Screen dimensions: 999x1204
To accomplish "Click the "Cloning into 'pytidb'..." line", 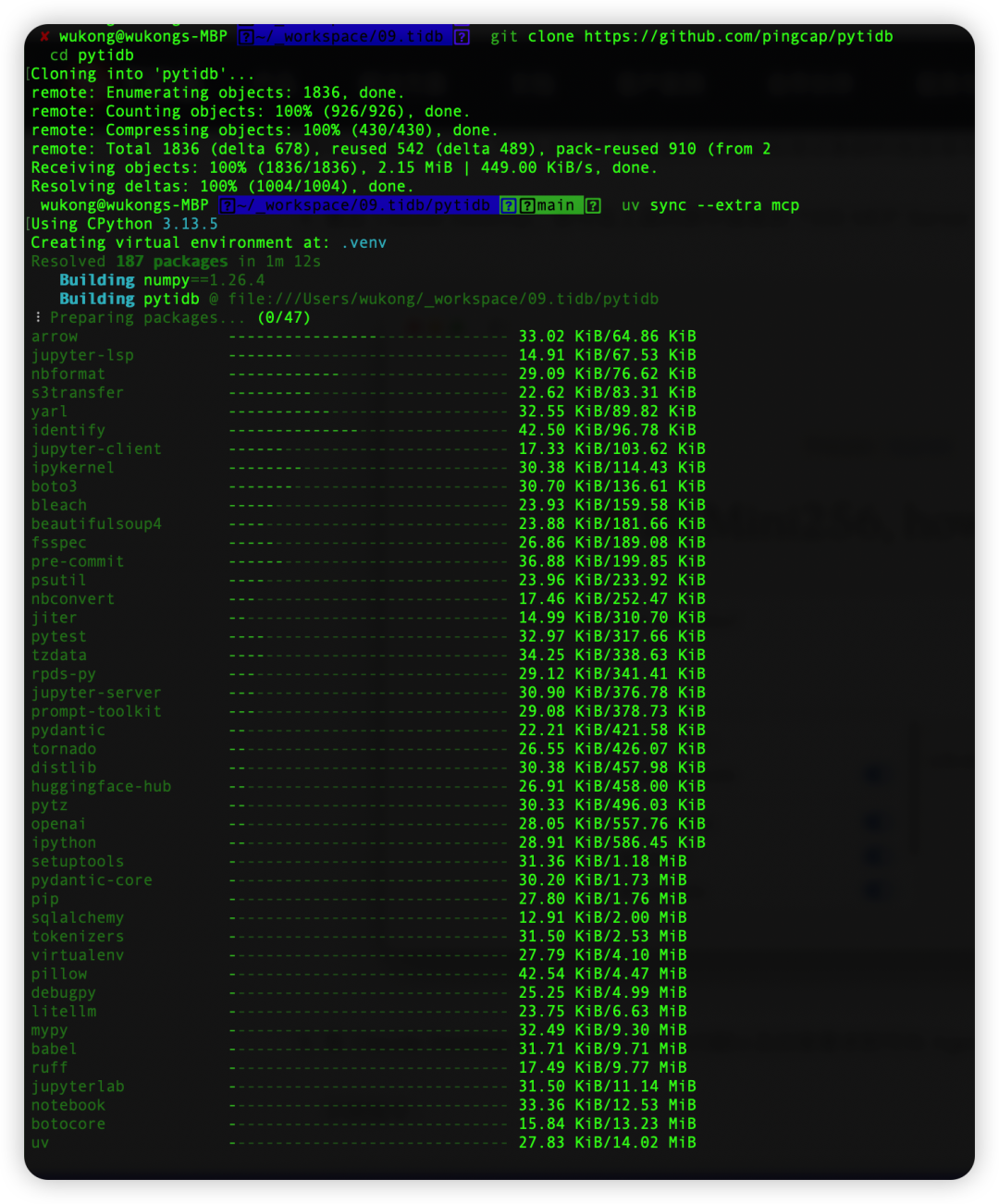I will tap(142, 74).
